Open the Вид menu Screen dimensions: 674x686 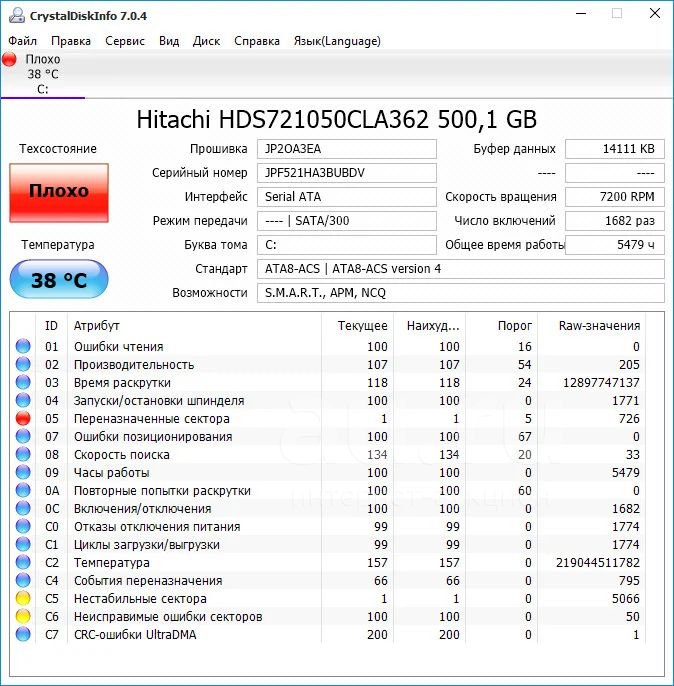click(x=169, y=41)
